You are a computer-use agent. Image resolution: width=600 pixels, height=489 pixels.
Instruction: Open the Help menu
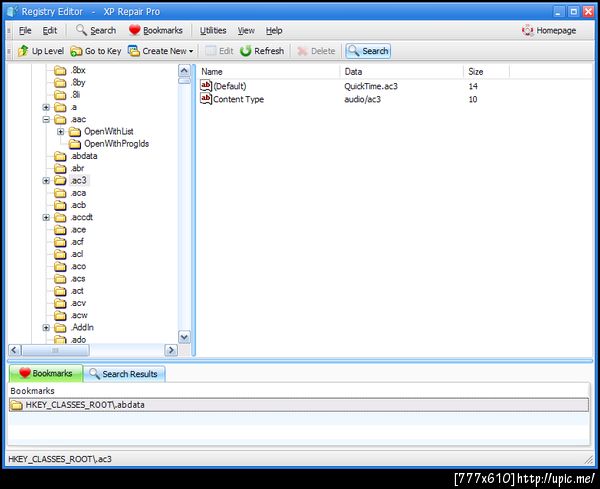(274, 30)
